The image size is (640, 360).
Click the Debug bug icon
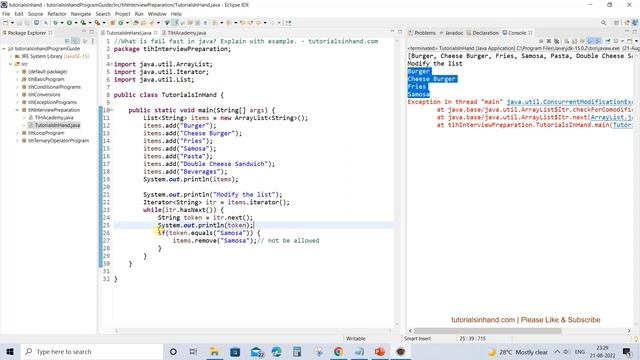(x=55, y=22)
